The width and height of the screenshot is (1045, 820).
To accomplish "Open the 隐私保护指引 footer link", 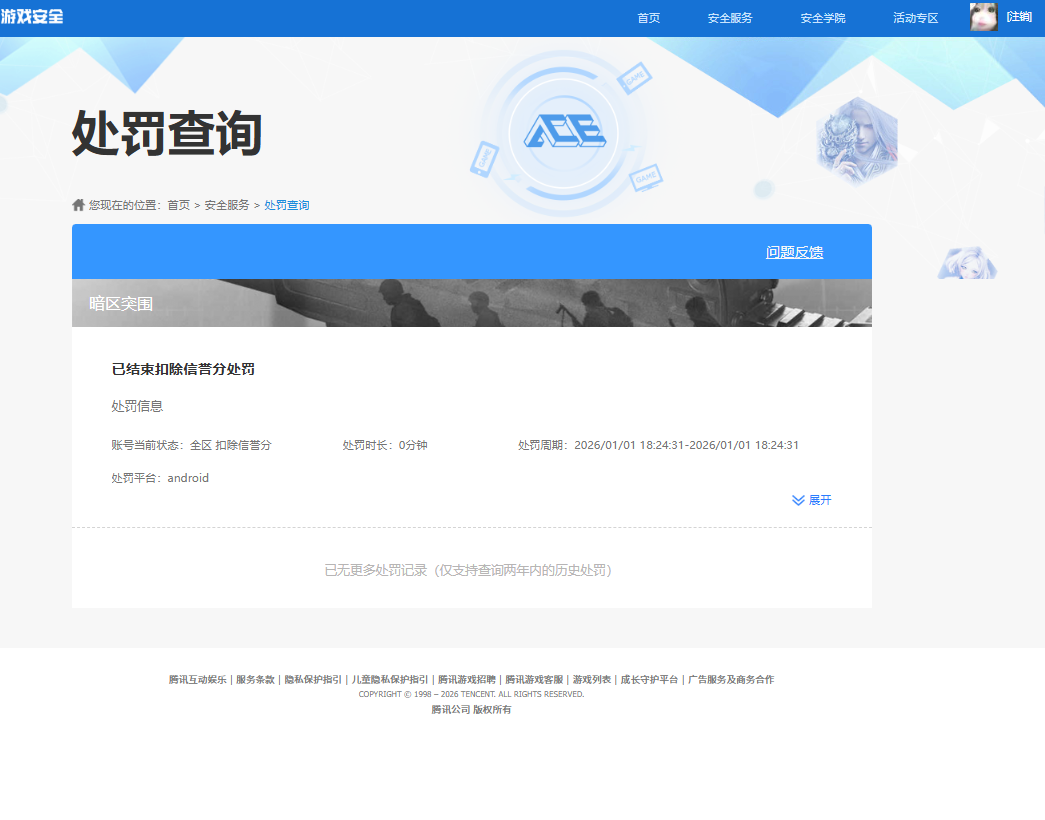I will click(x=311, y=679).
